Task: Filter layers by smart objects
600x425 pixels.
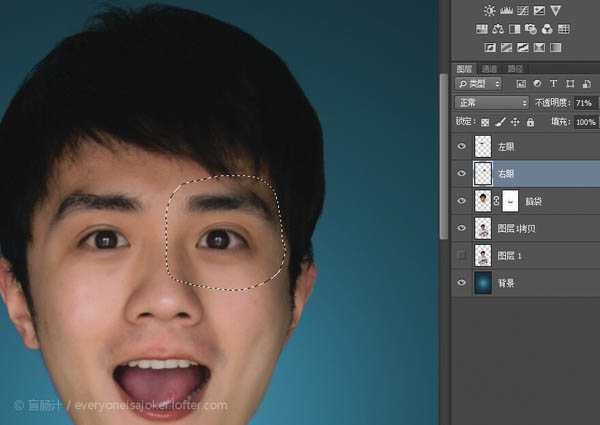Action: 587,84
